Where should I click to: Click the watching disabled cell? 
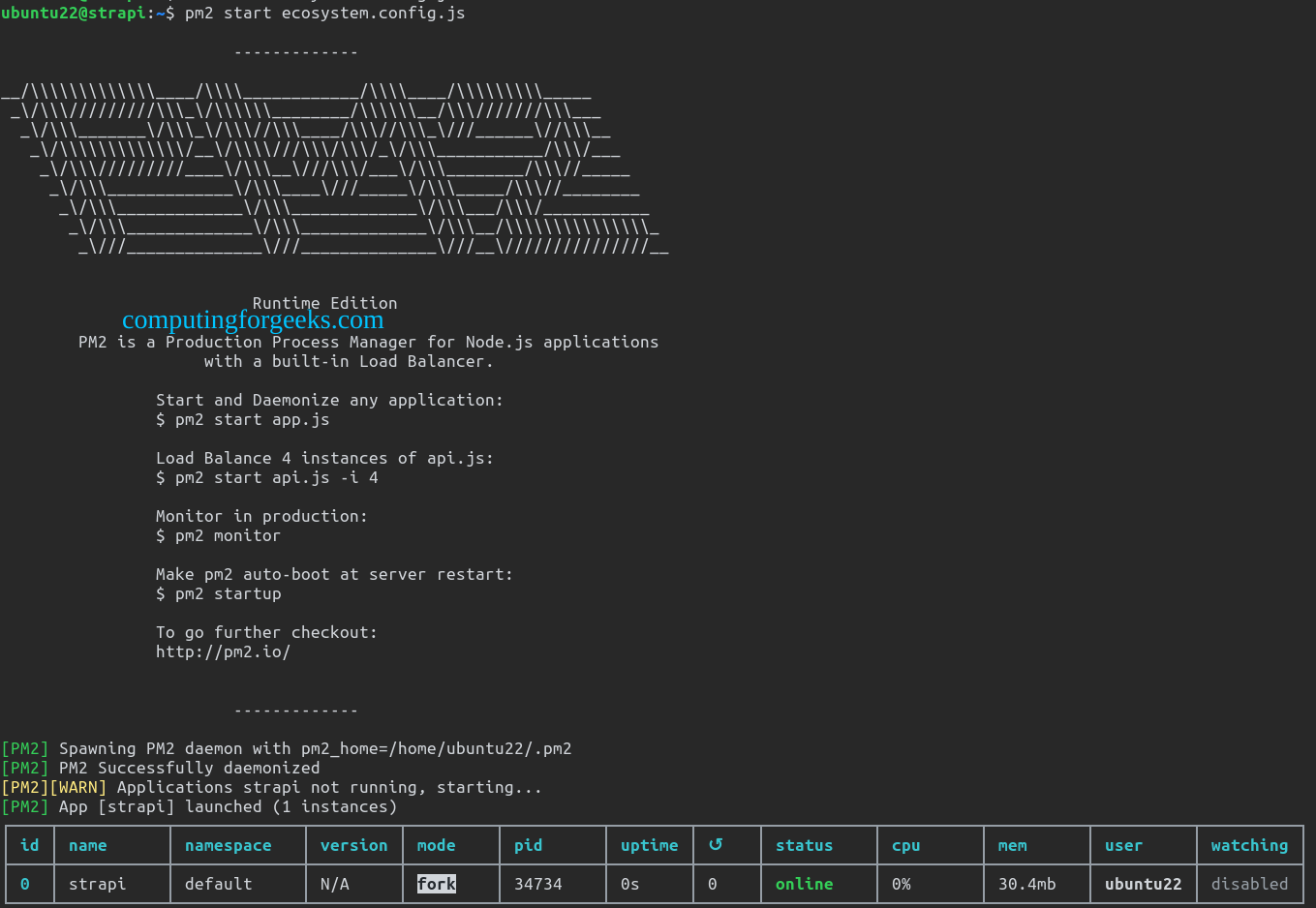1249,884
